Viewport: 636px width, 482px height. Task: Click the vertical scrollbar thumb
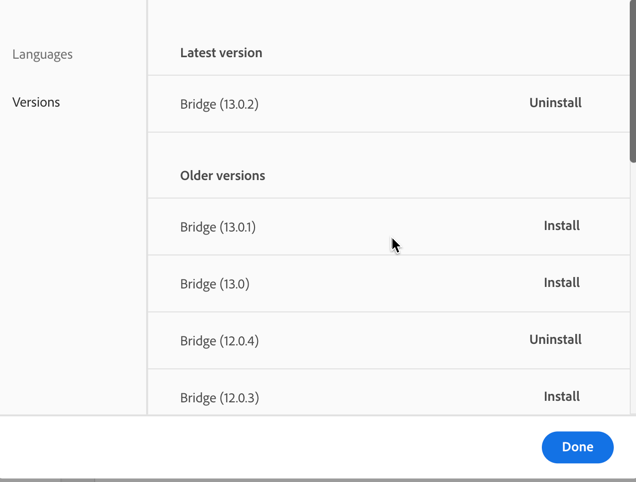(632, 80)
